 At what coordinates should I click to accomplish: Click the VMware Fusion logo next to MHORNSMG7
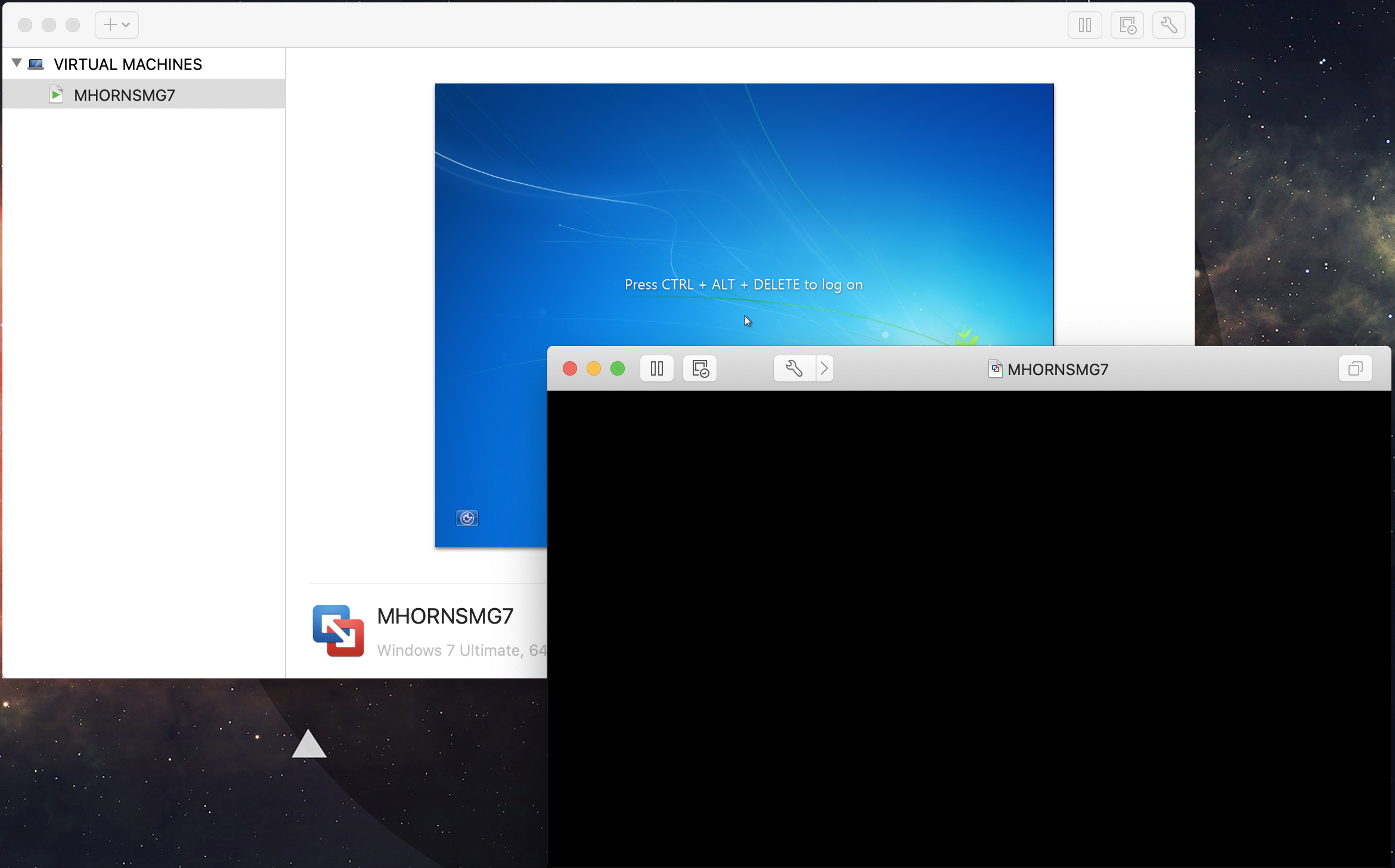pos(338,631)
